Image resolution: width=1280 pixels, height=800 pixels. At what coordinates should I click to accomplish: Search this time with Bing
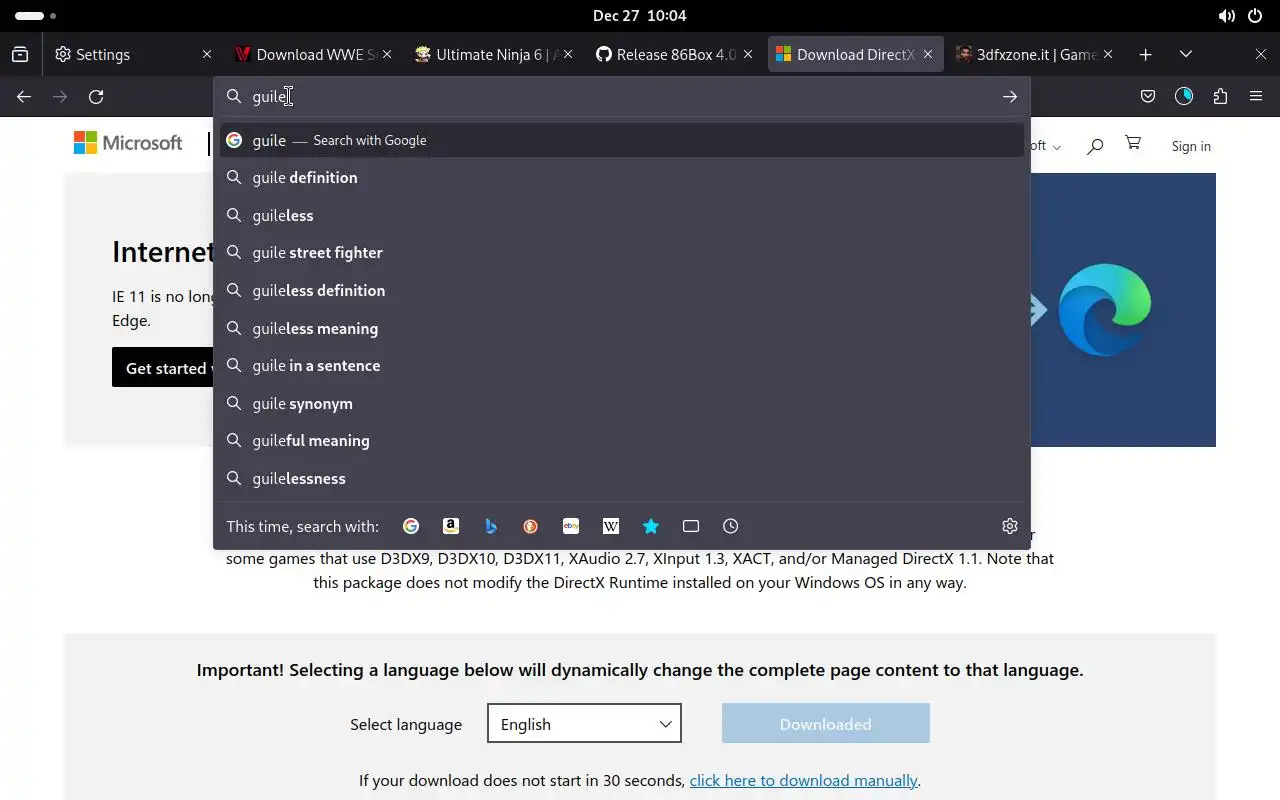point(491,526)
